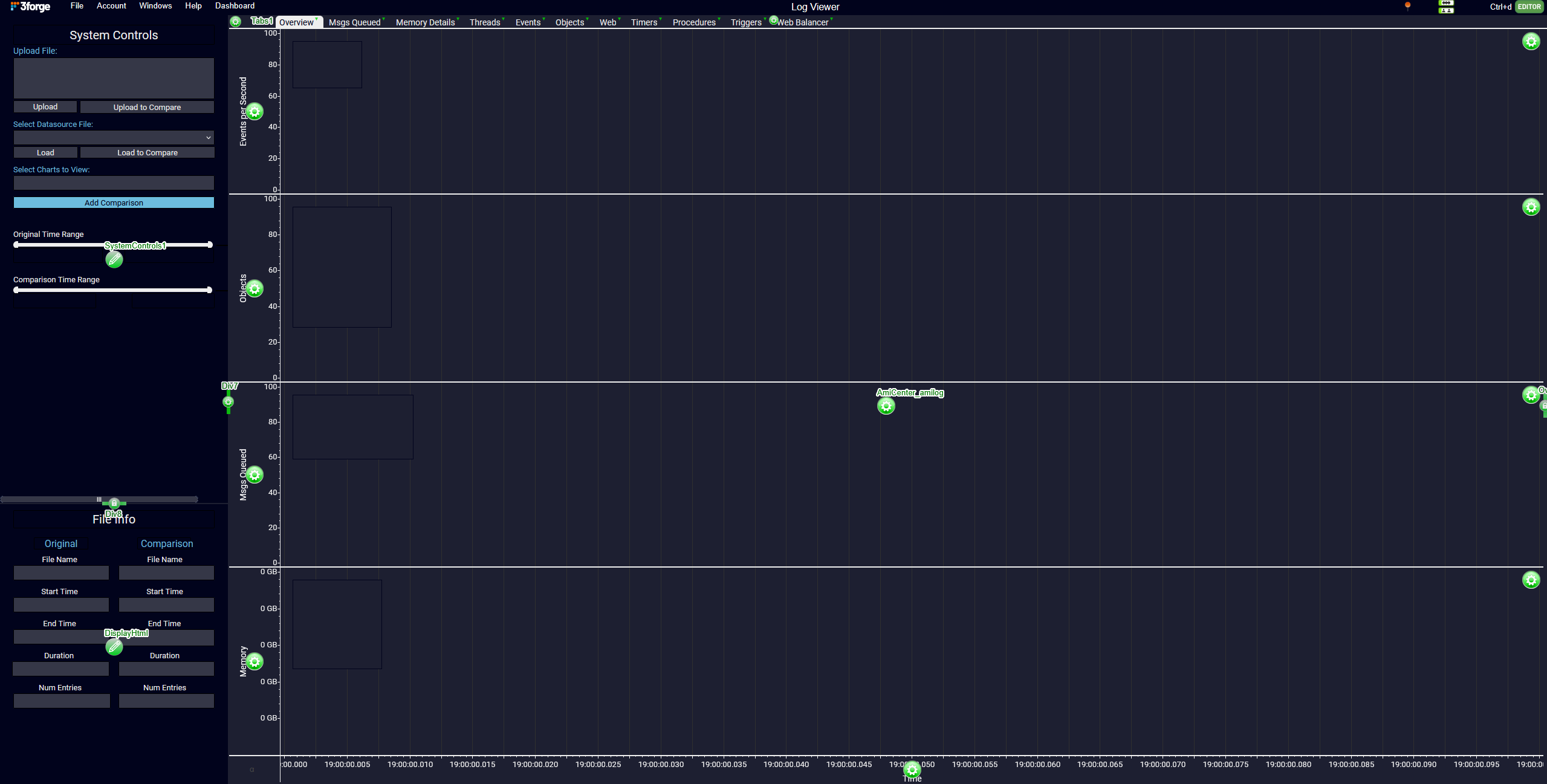Open the AmiCenter_amilog gear settings
This screenshot has width=1547, height=784.
886,406
